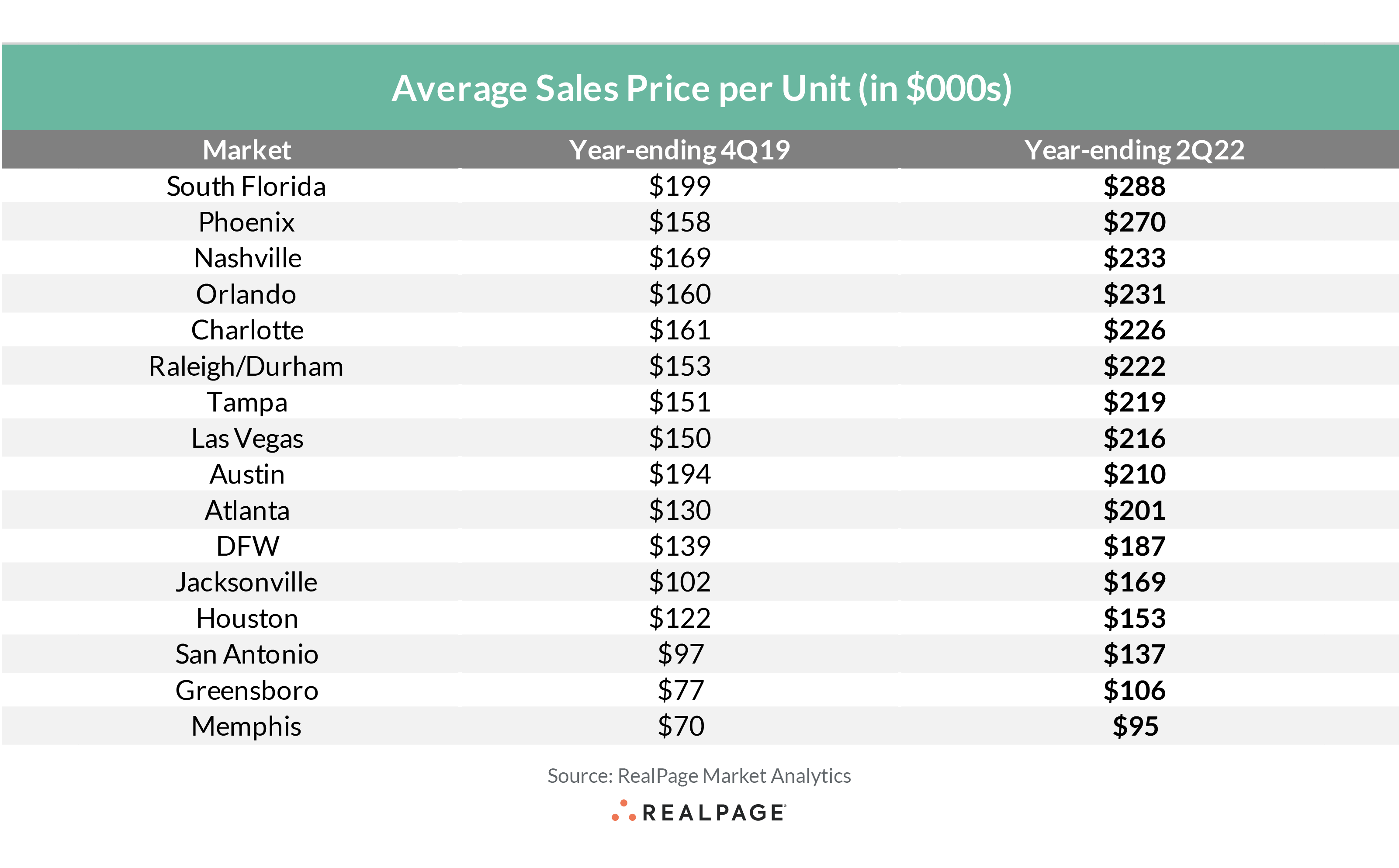The image size is (1399, 868).
Task: Select the Year-ending 4Q19 column header
Action: coord(680,150)
